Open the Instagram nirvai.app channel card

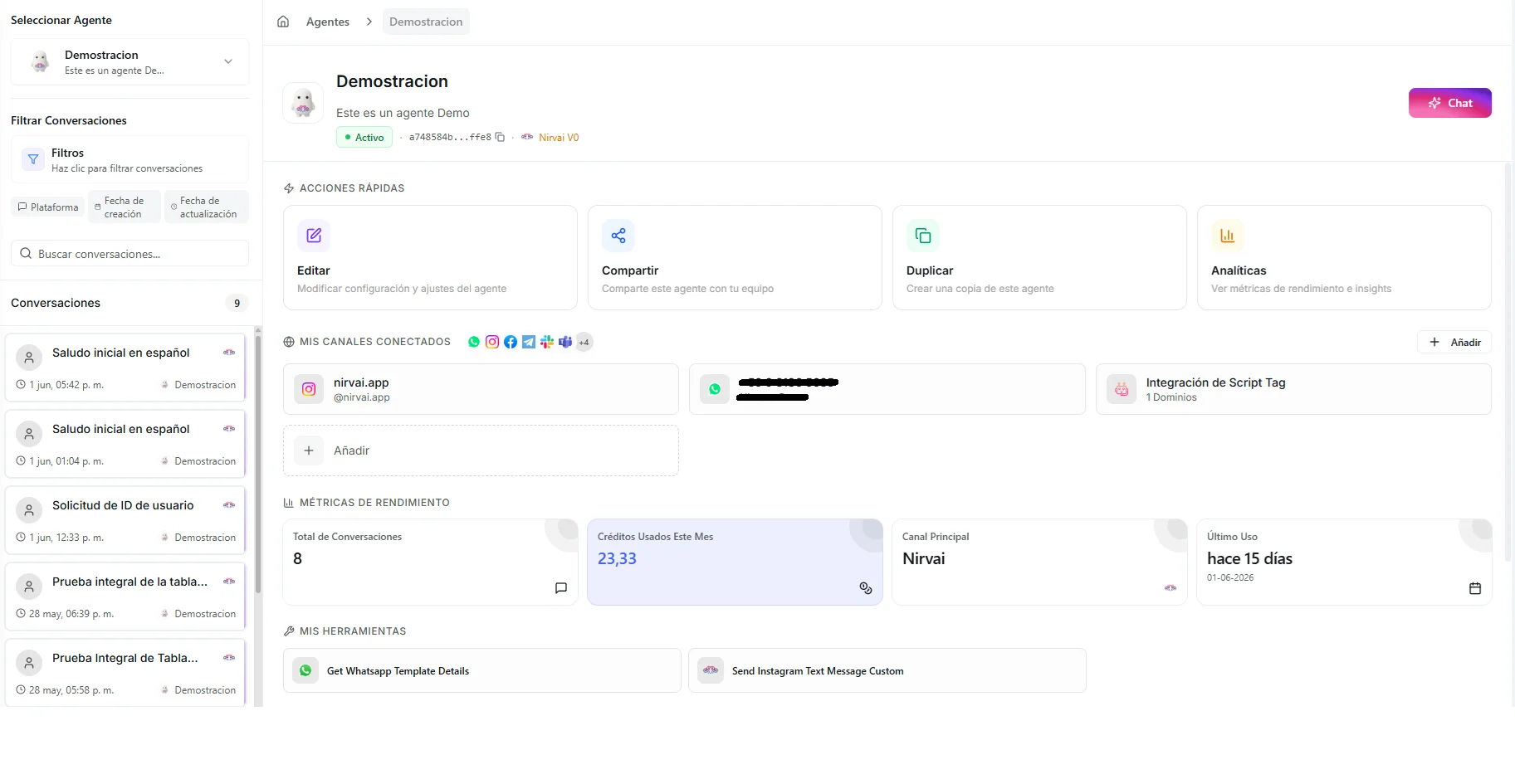(x=481, y=389)
